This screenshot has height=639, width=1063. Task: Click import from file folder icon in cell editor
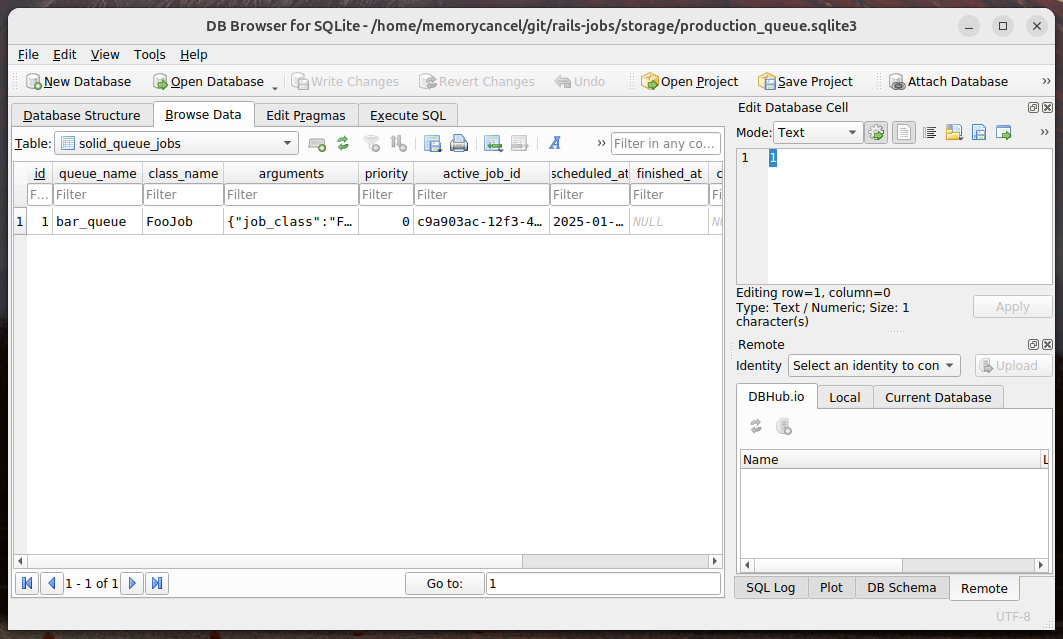[954, 133]
